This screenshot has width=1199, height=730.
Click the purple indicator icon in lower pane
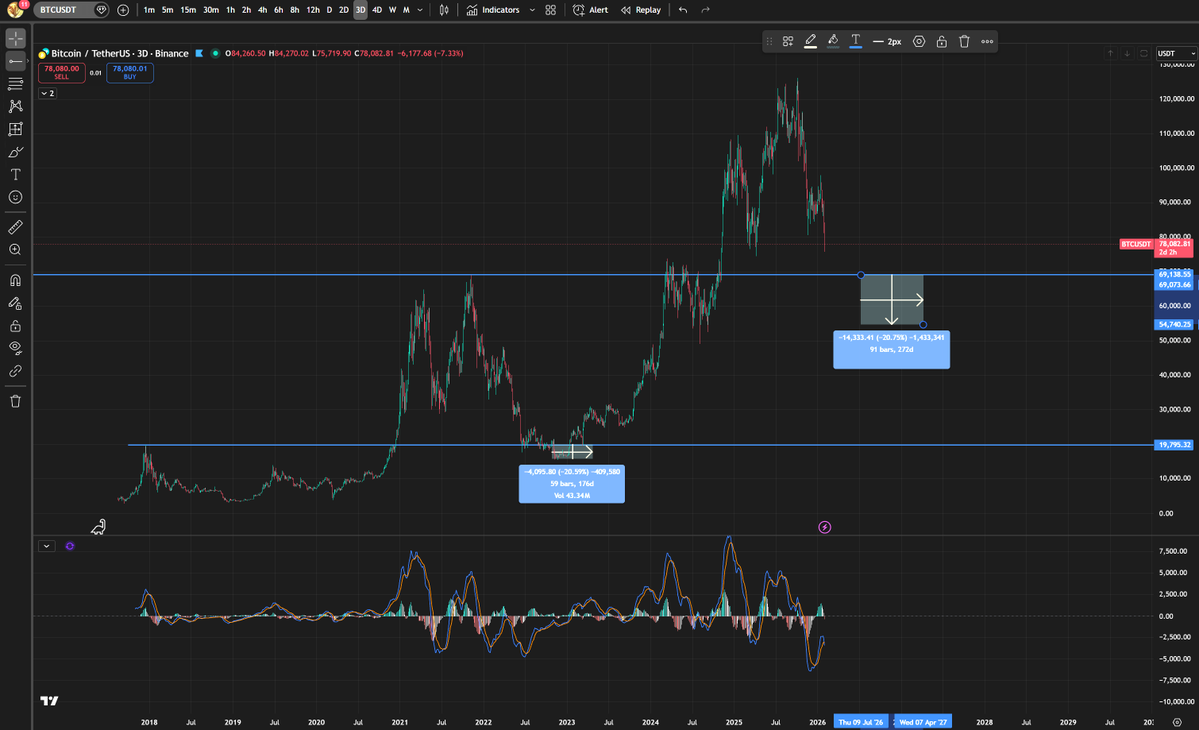(x=70, y=546)
